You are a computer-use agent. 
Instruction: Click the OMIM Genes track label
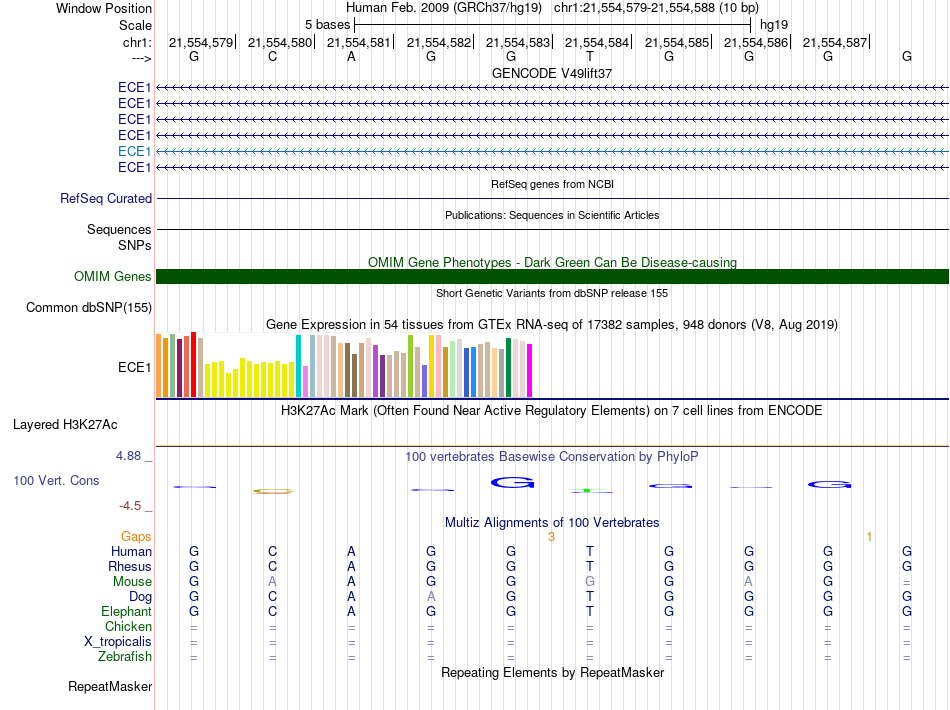(x=112, y=277)
